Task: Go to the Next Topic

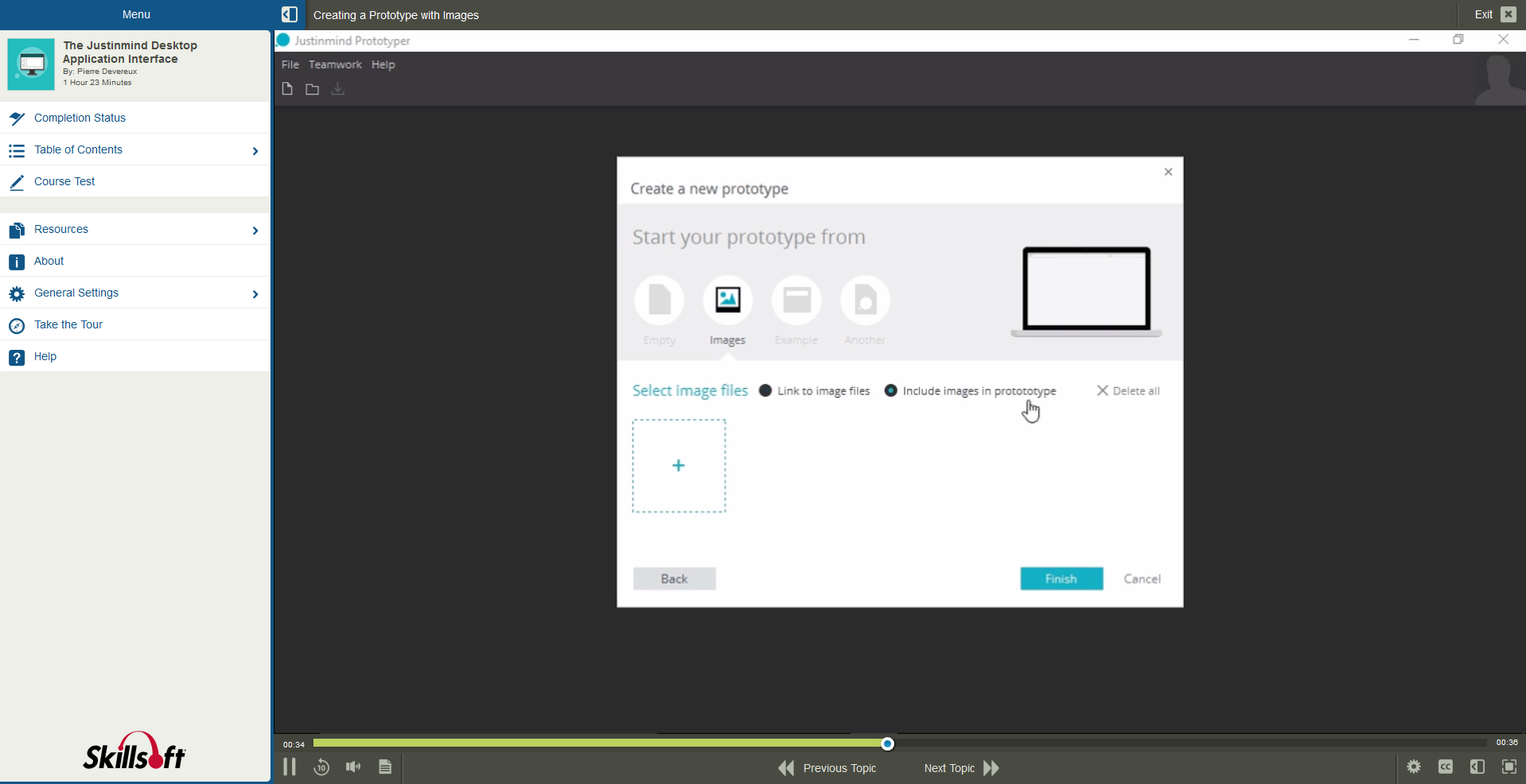Action: (961, 768)
